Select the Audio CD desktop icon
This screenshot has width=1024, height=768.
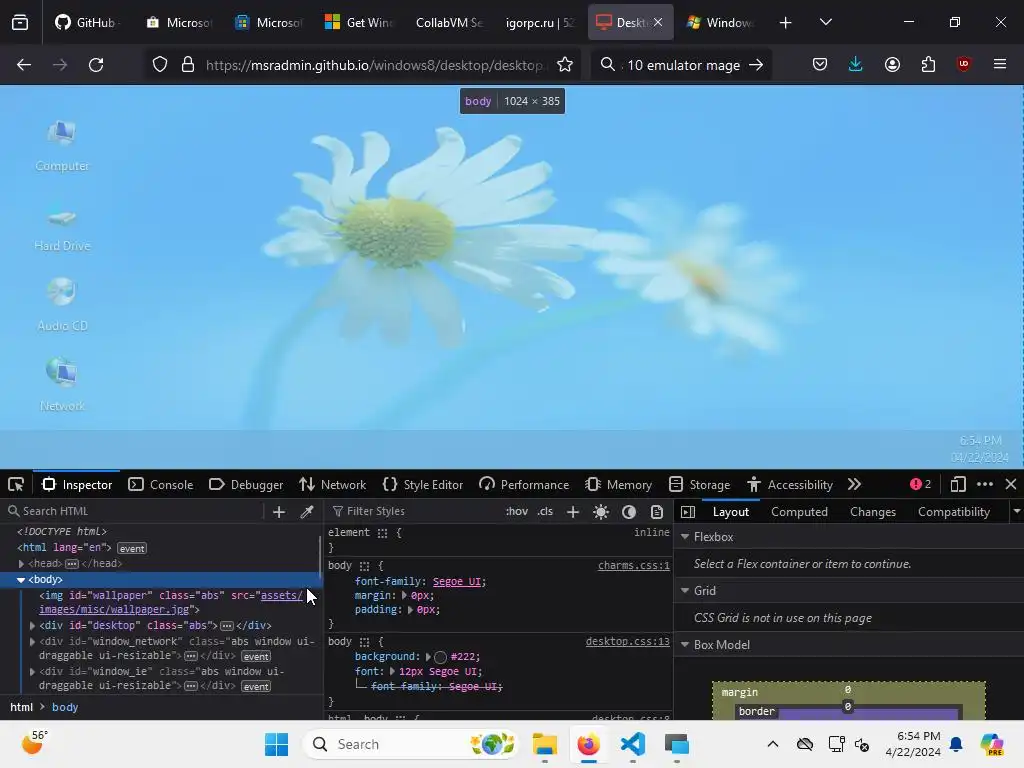coord(62,304)
